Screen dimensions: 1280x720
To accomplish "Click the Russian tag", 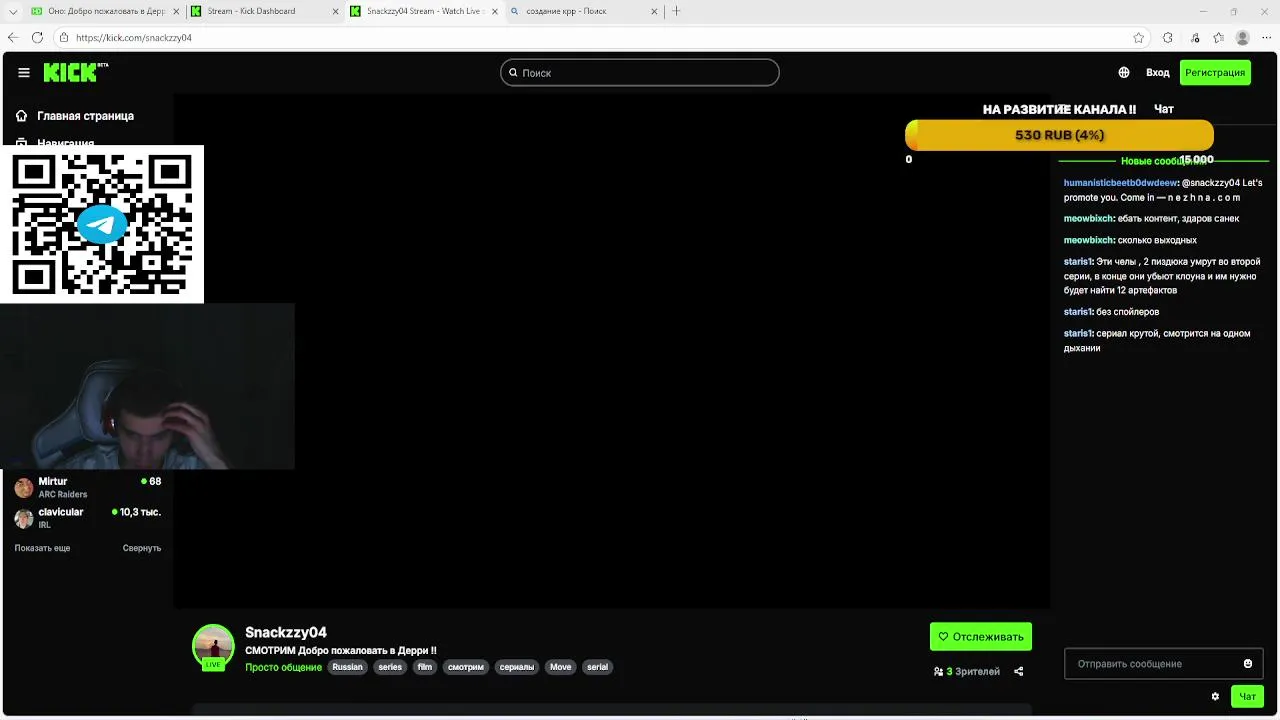I will [347, 667].
